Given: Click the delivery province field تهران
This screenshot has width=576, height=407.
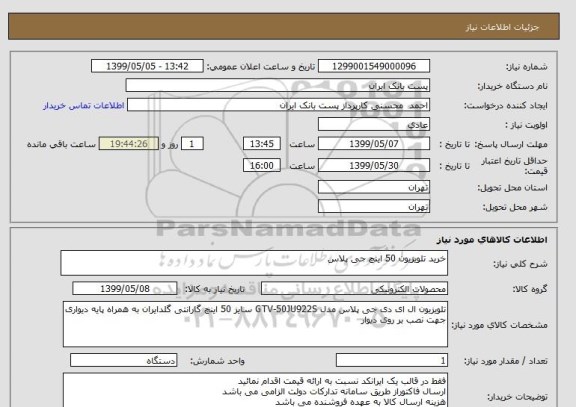Looking at the screenshot, I should pyautogui.click(x=374, y=187).
